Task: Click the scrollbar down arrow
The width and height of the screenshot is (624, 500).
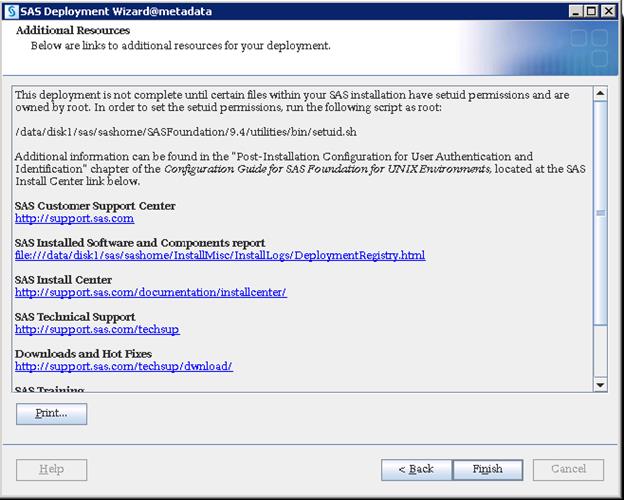Action: pos(600,385)
